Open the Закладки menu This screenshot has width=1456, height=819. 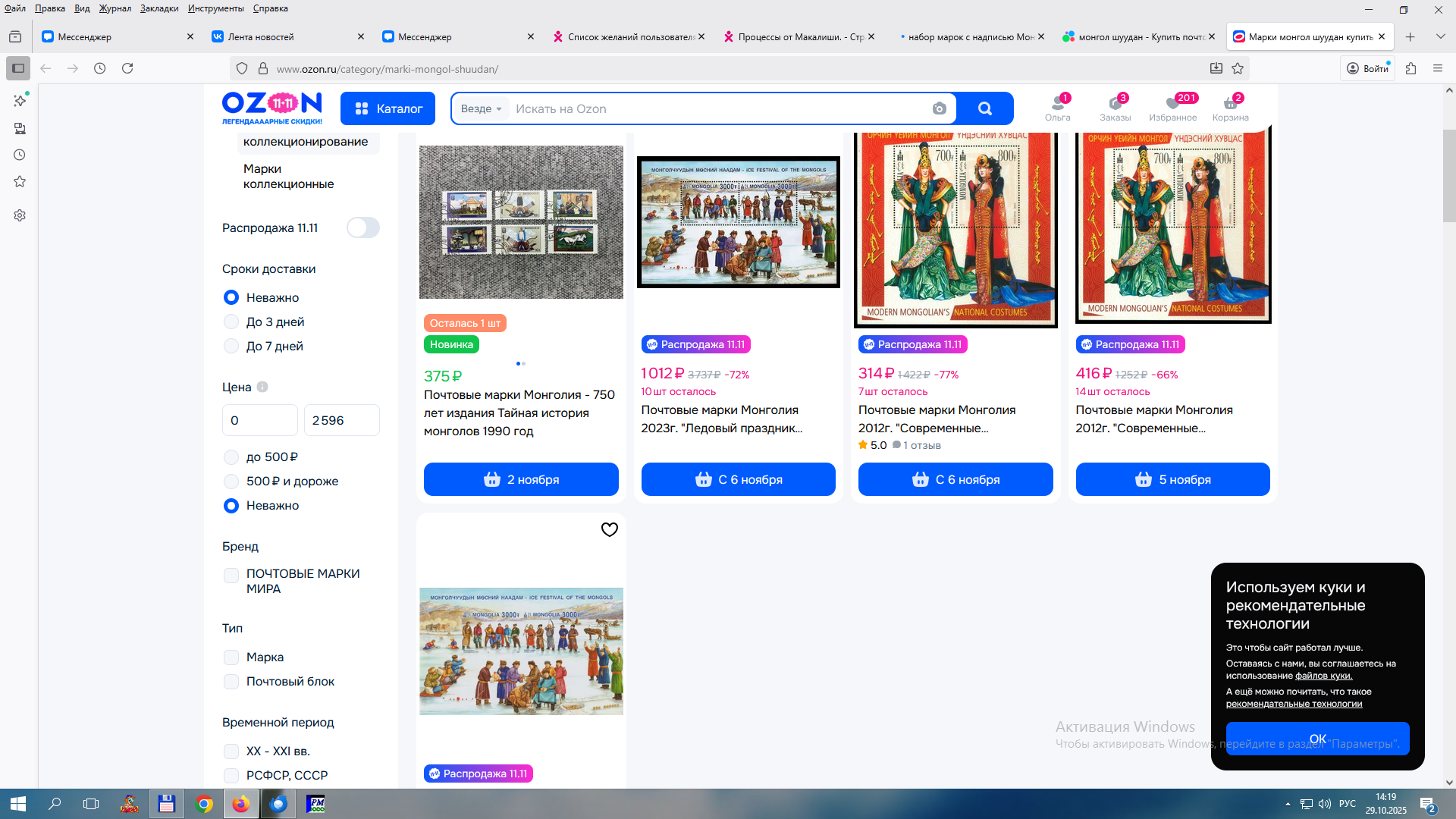[x=158, y=8]
